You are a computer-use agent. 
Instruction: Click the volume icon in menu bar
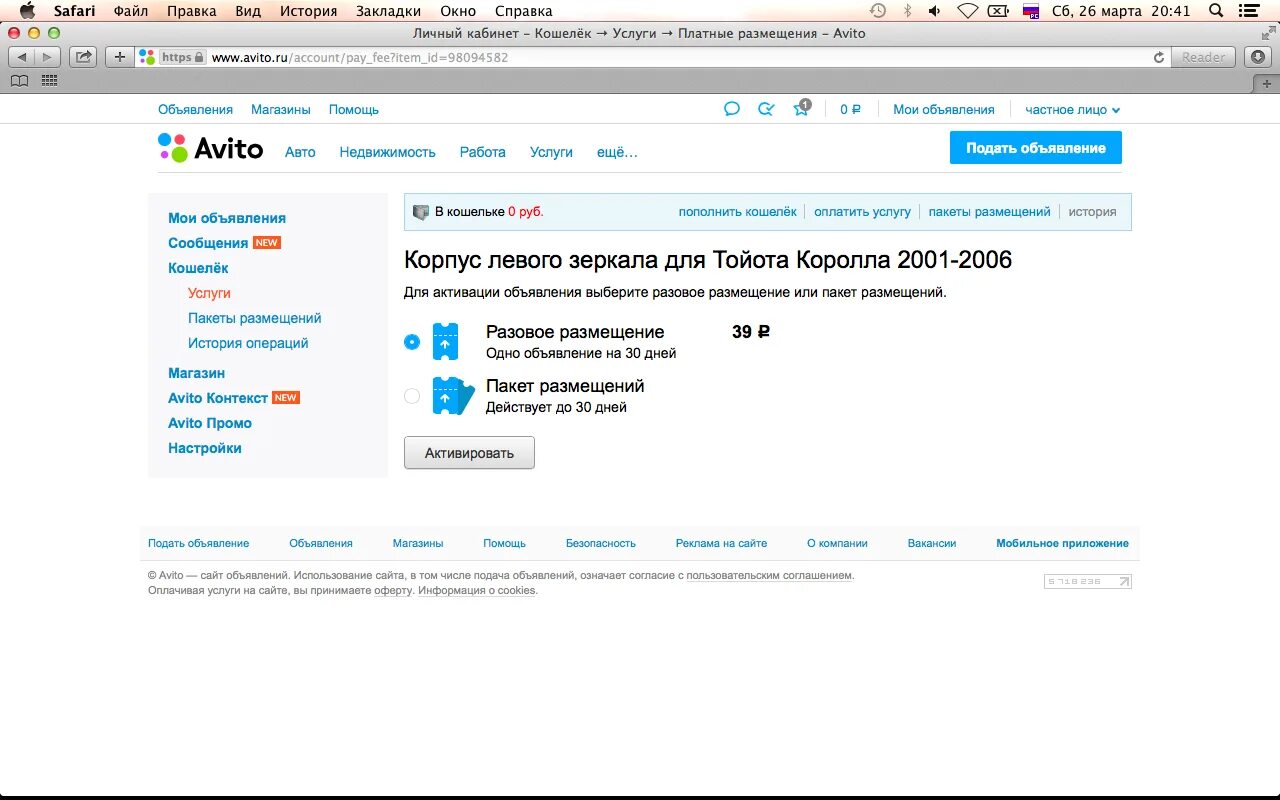point(935,11)
